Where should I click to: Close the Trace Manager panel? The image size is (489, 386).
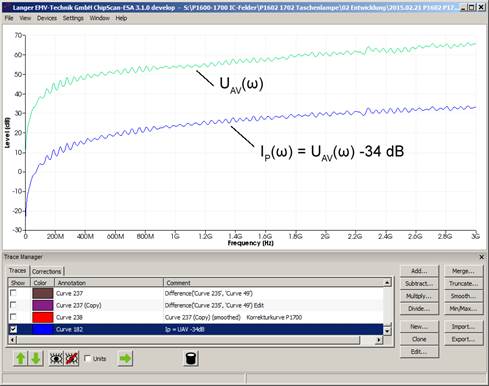481,257
